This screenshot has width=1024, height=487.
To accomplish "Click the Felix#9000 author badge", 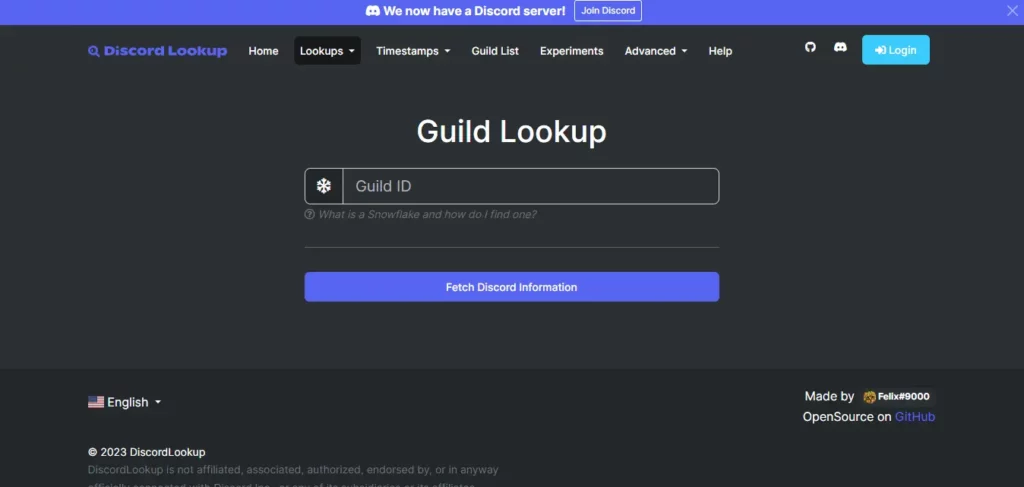I will tap(897, 396).
